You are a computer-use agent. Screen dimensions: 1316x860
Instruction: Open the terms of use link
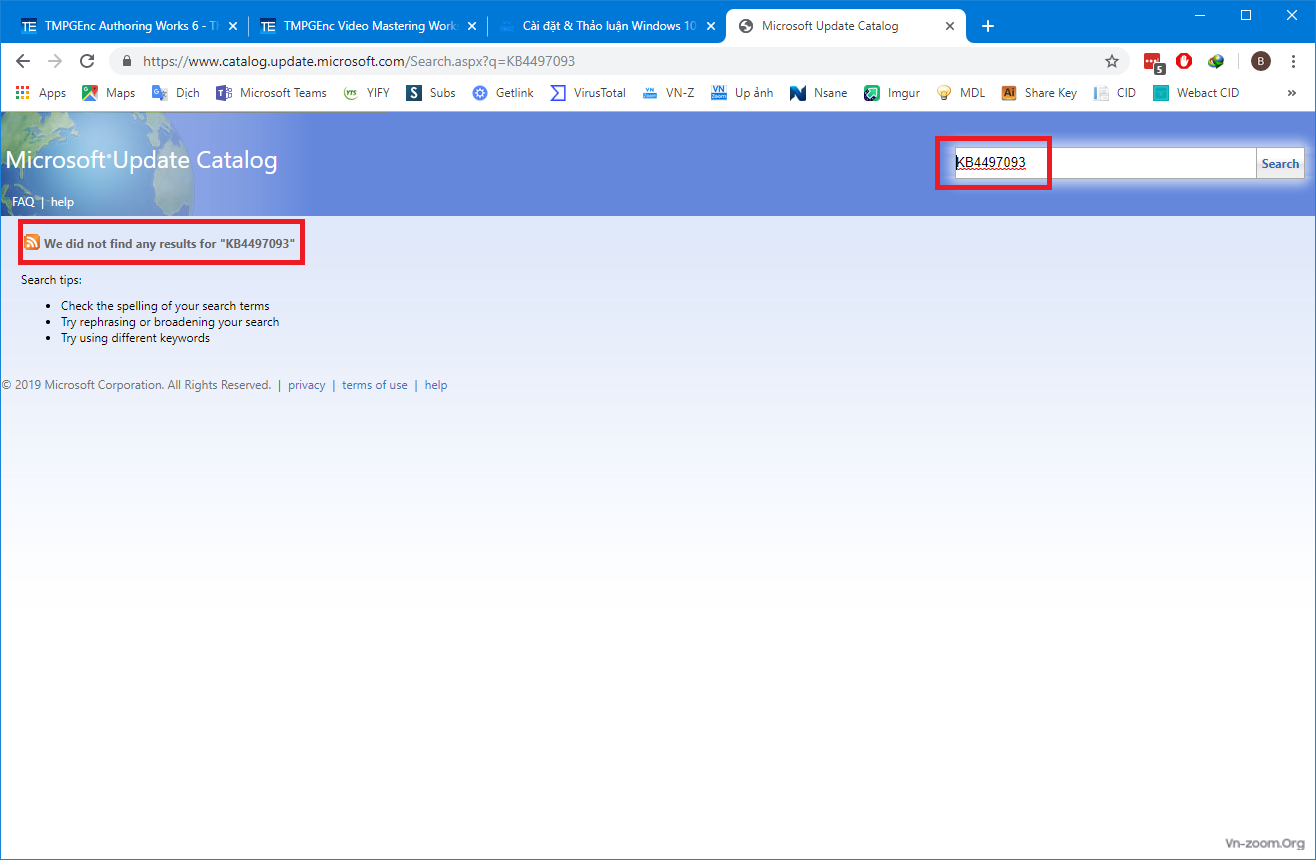(375, 385)
